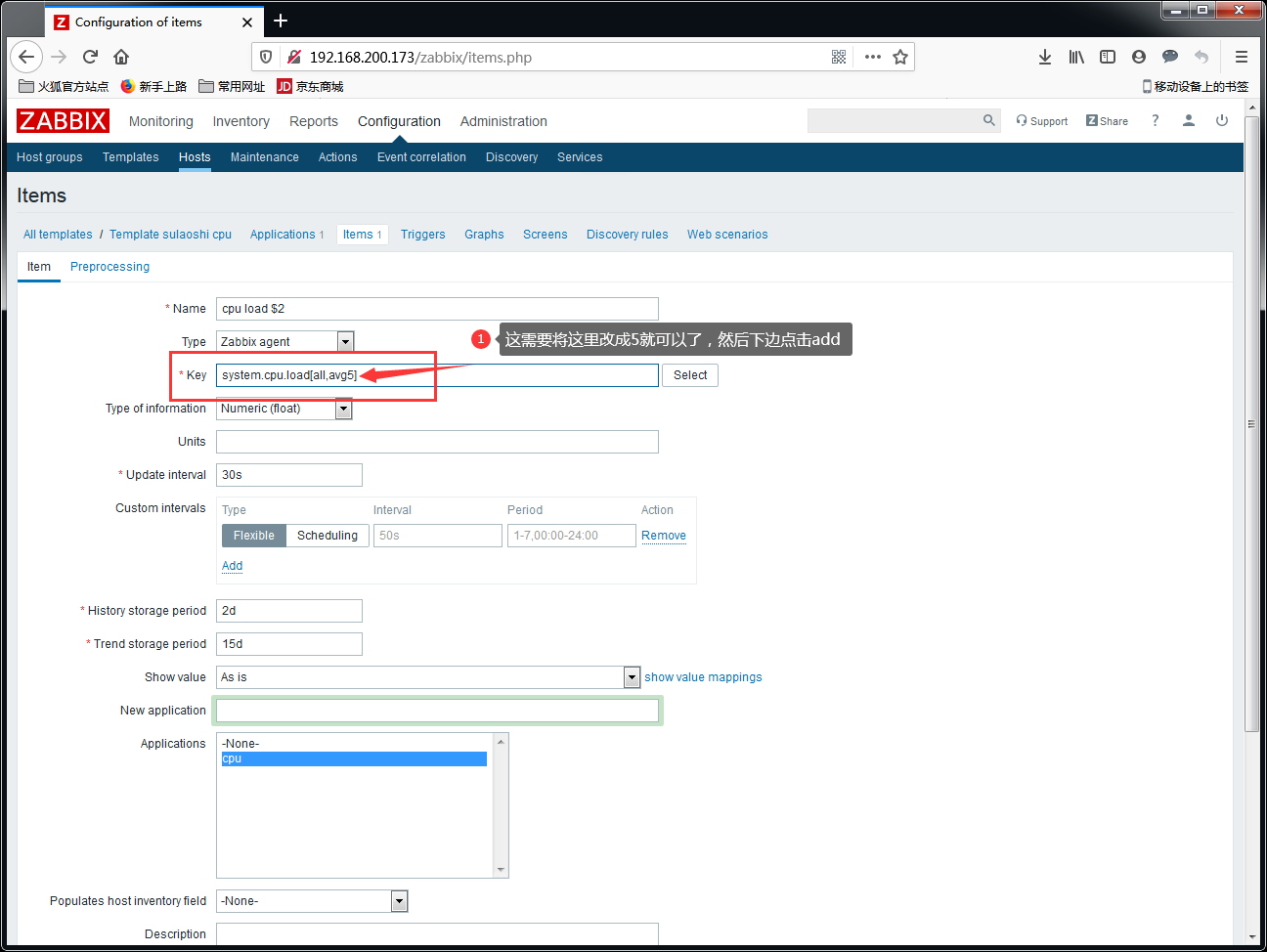Open the Firefox account icon
The image size is (1267, 952).
point(1139,57)
